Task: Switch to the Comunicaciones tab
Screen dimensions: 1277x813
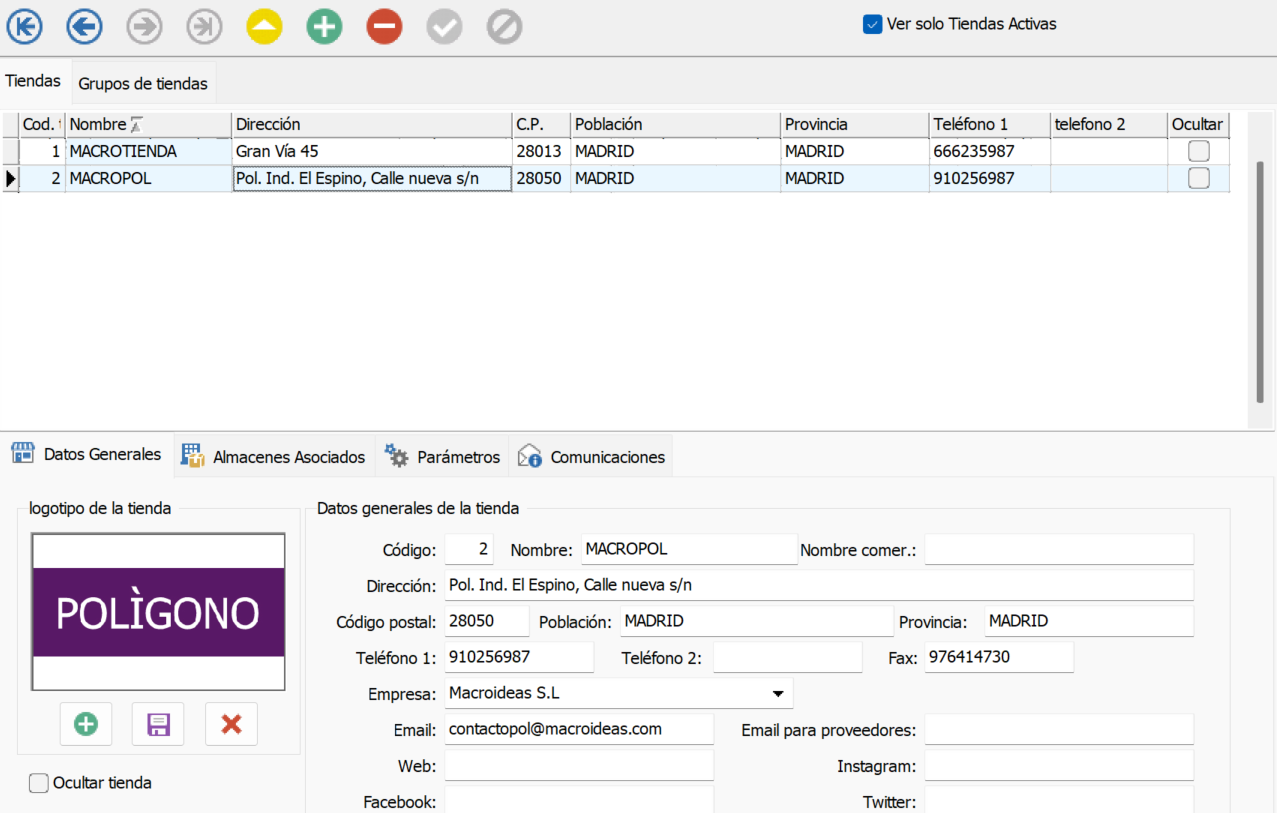Action: tap(591, 457)
